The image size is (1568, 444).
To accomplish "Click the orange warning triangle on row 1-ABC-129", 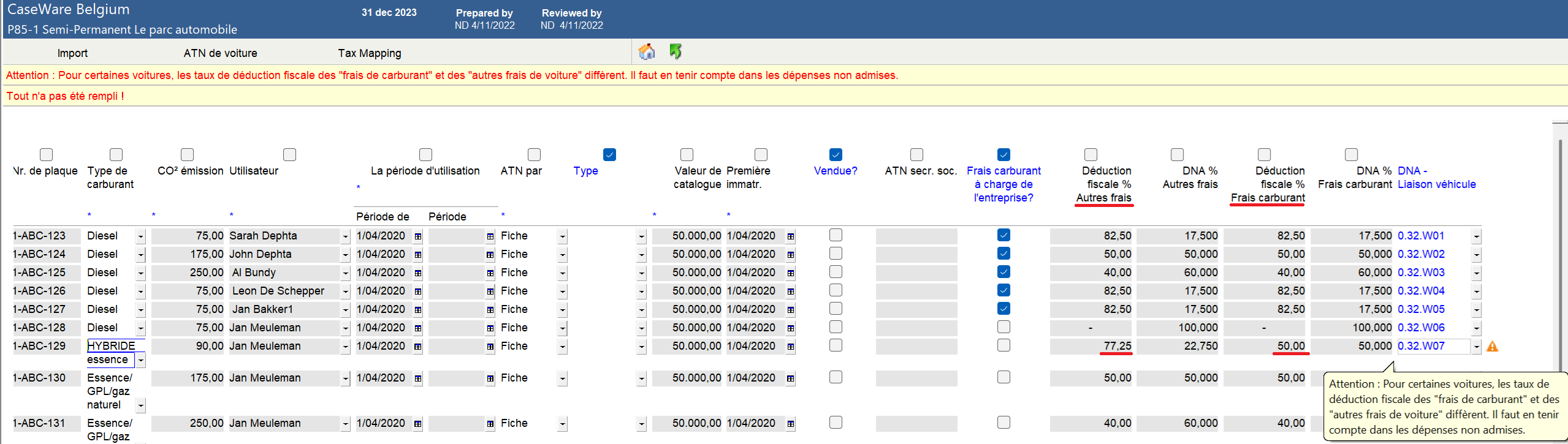I will [1493, 347].
